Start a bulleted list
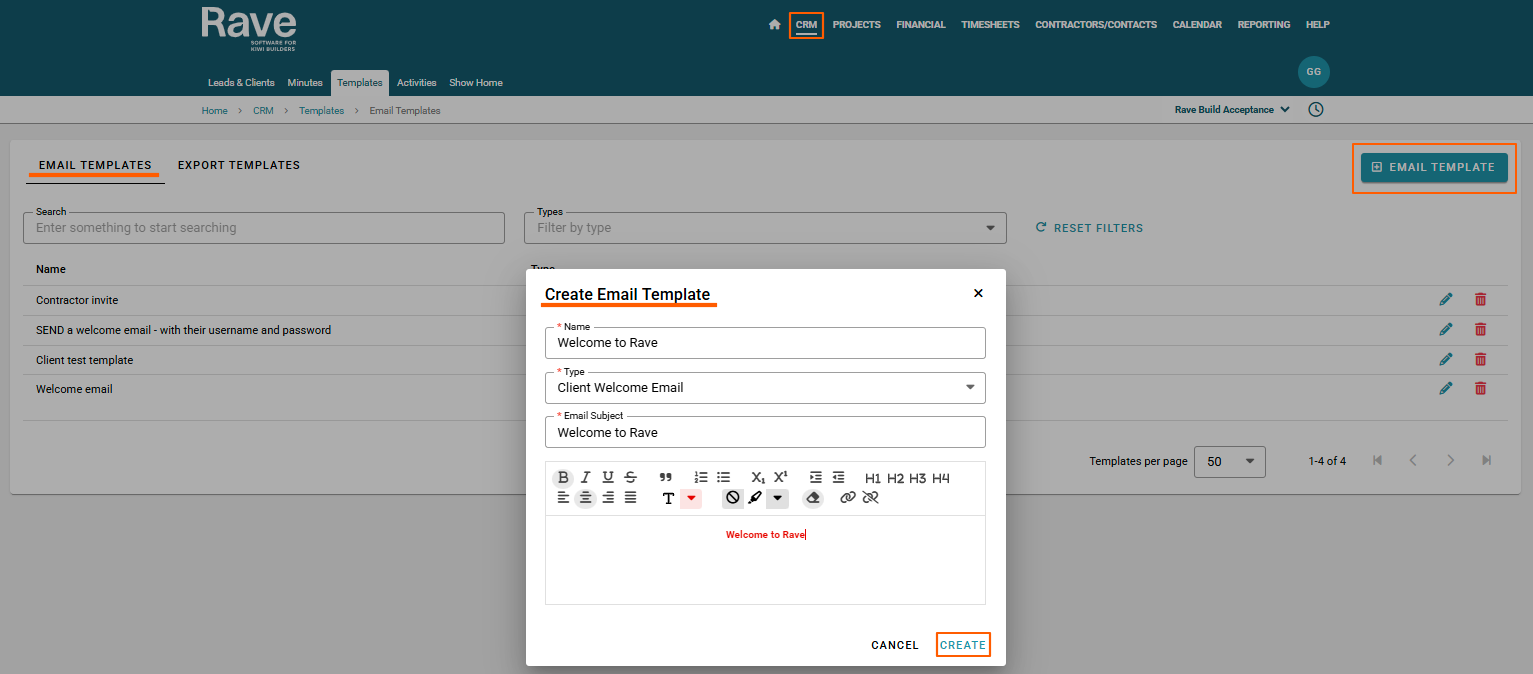Screen dimensions: 1533x674 (x=723, y=478)
